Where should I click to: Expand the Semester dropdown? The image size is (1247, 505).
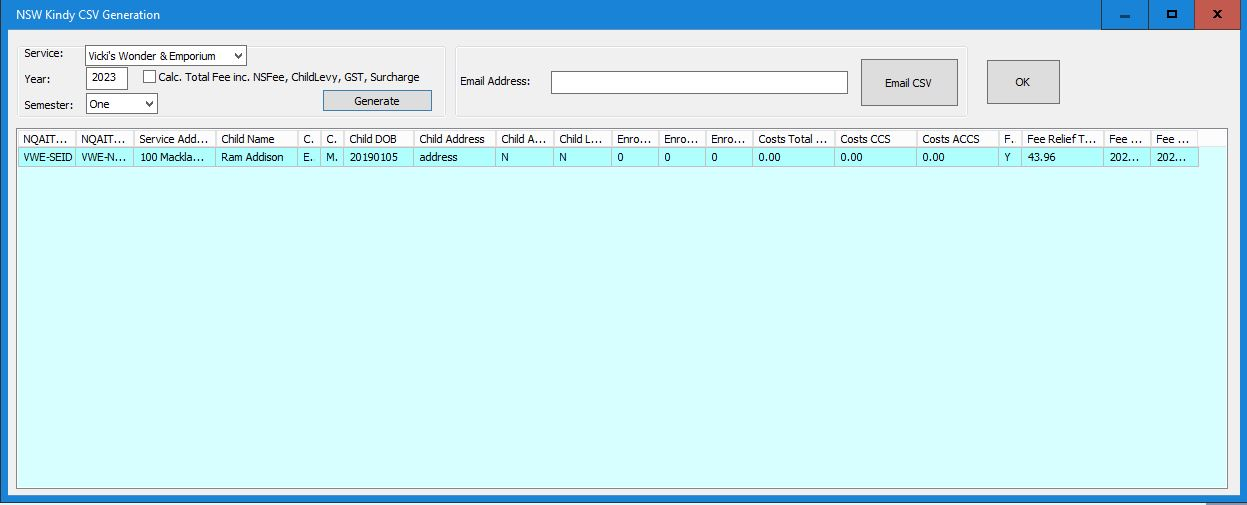click(x=149, y=104)
